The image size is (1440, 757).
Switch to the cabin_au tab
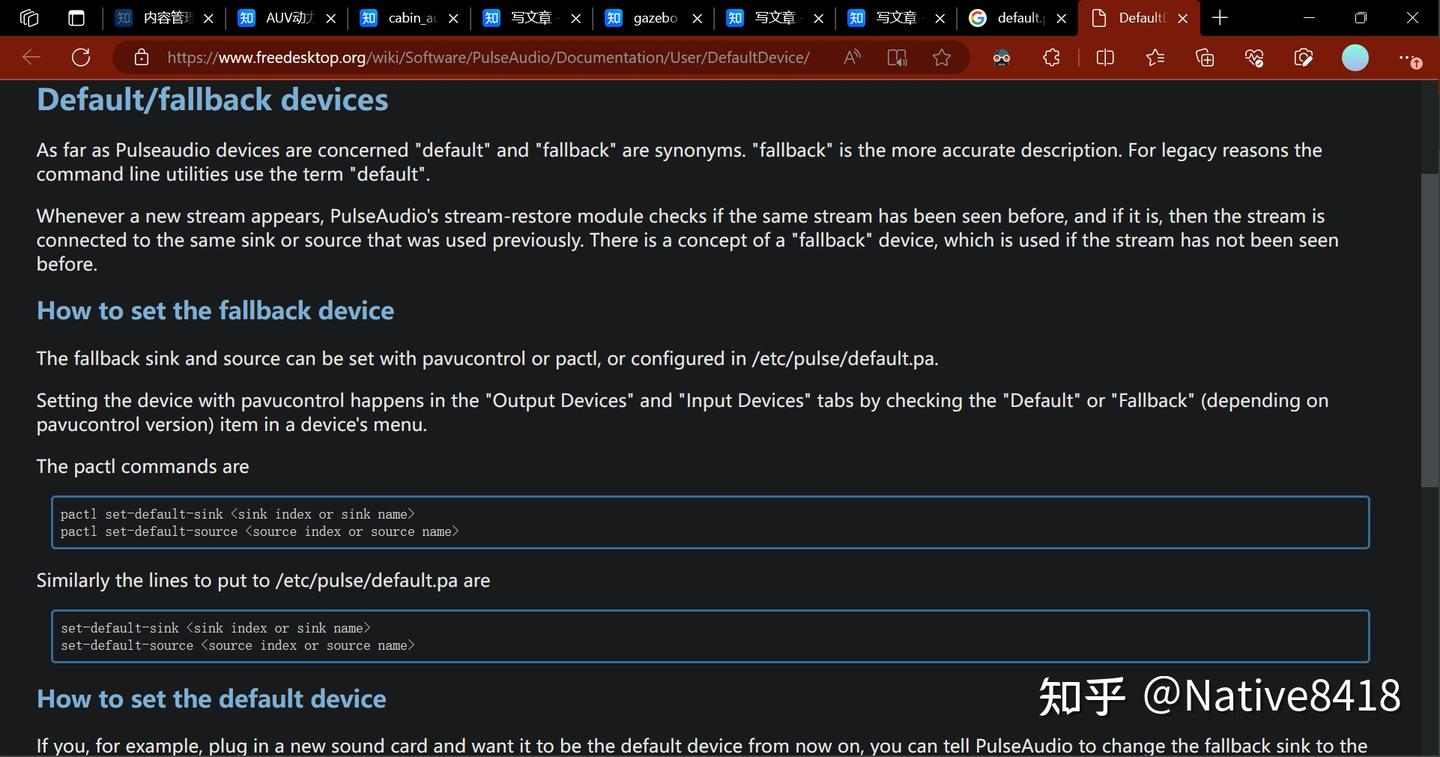(x=411, y=18)
